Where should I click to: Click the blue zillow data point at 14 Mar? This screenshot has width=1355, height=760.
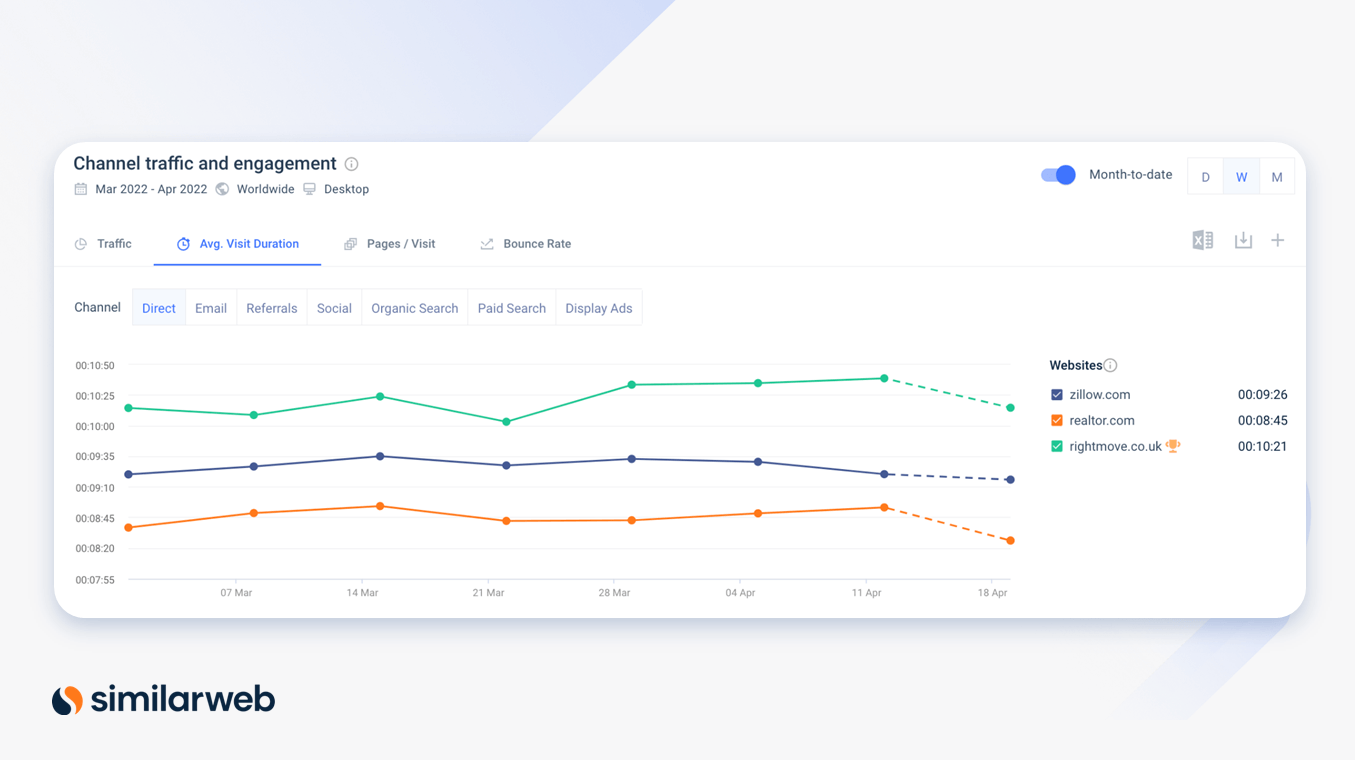[x=380, y=457]
